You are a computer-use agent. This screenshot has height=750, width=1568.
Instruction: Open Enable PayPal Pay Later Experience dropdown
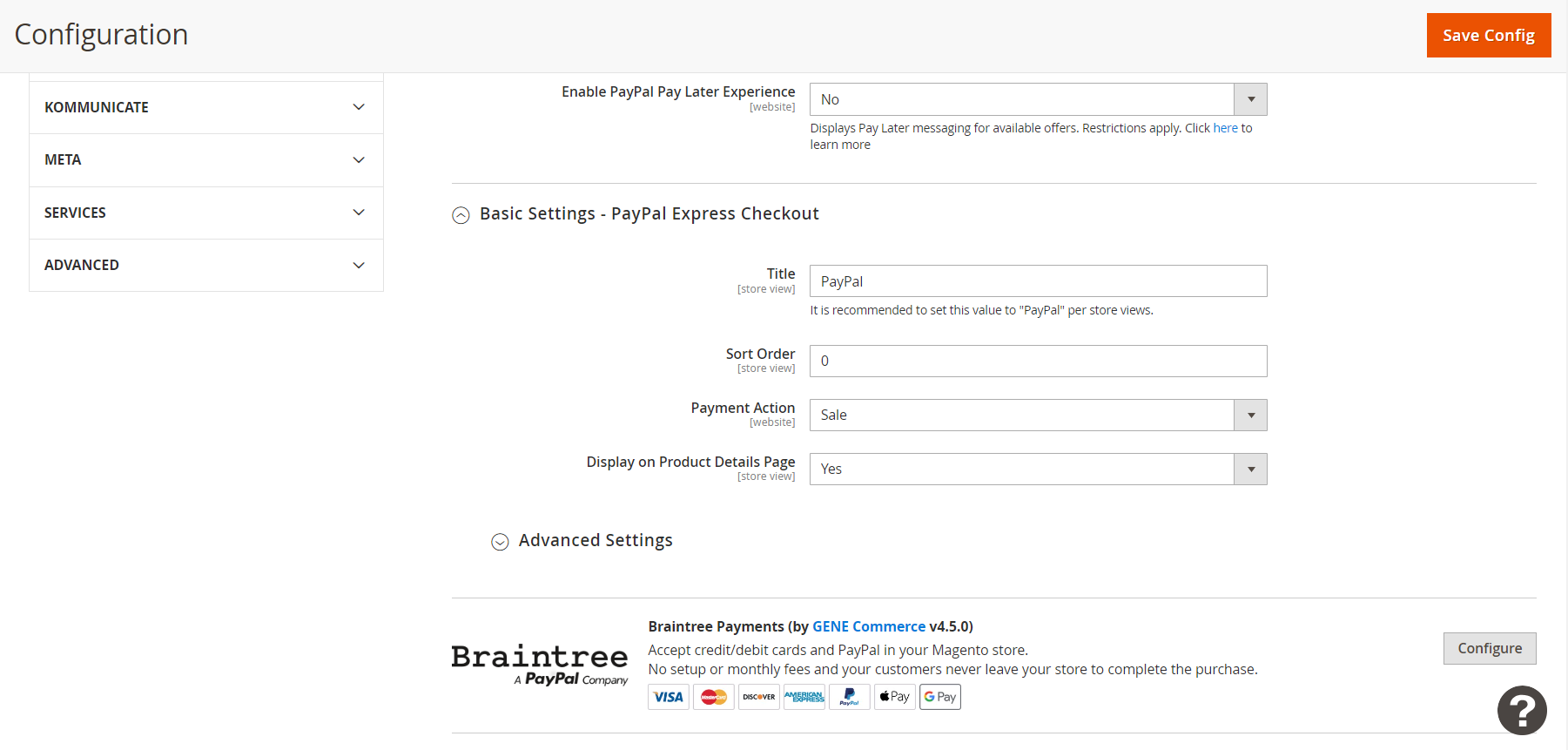pos(1038,99)
